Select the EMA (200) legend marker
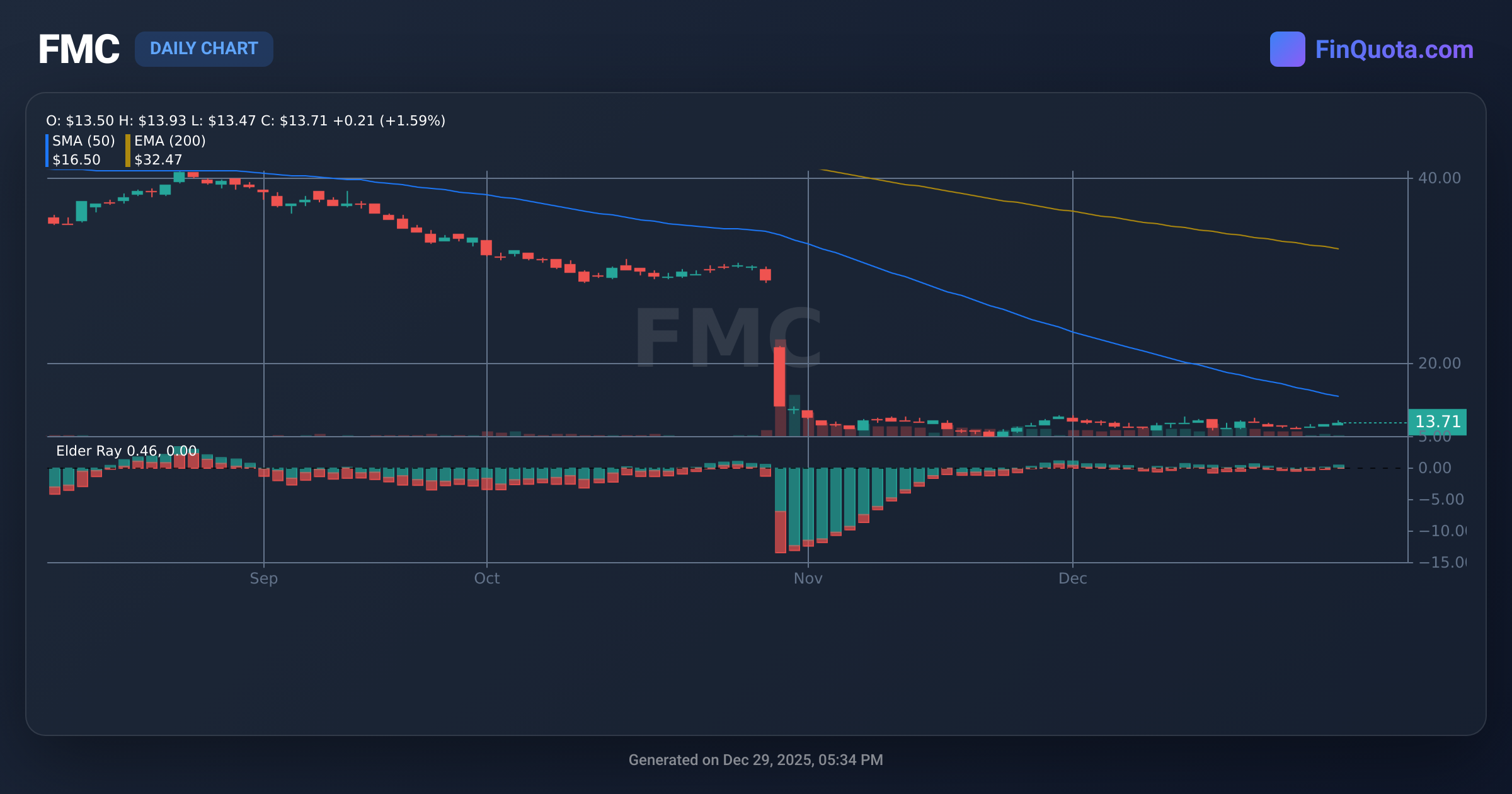 click(x=127, y=150)
